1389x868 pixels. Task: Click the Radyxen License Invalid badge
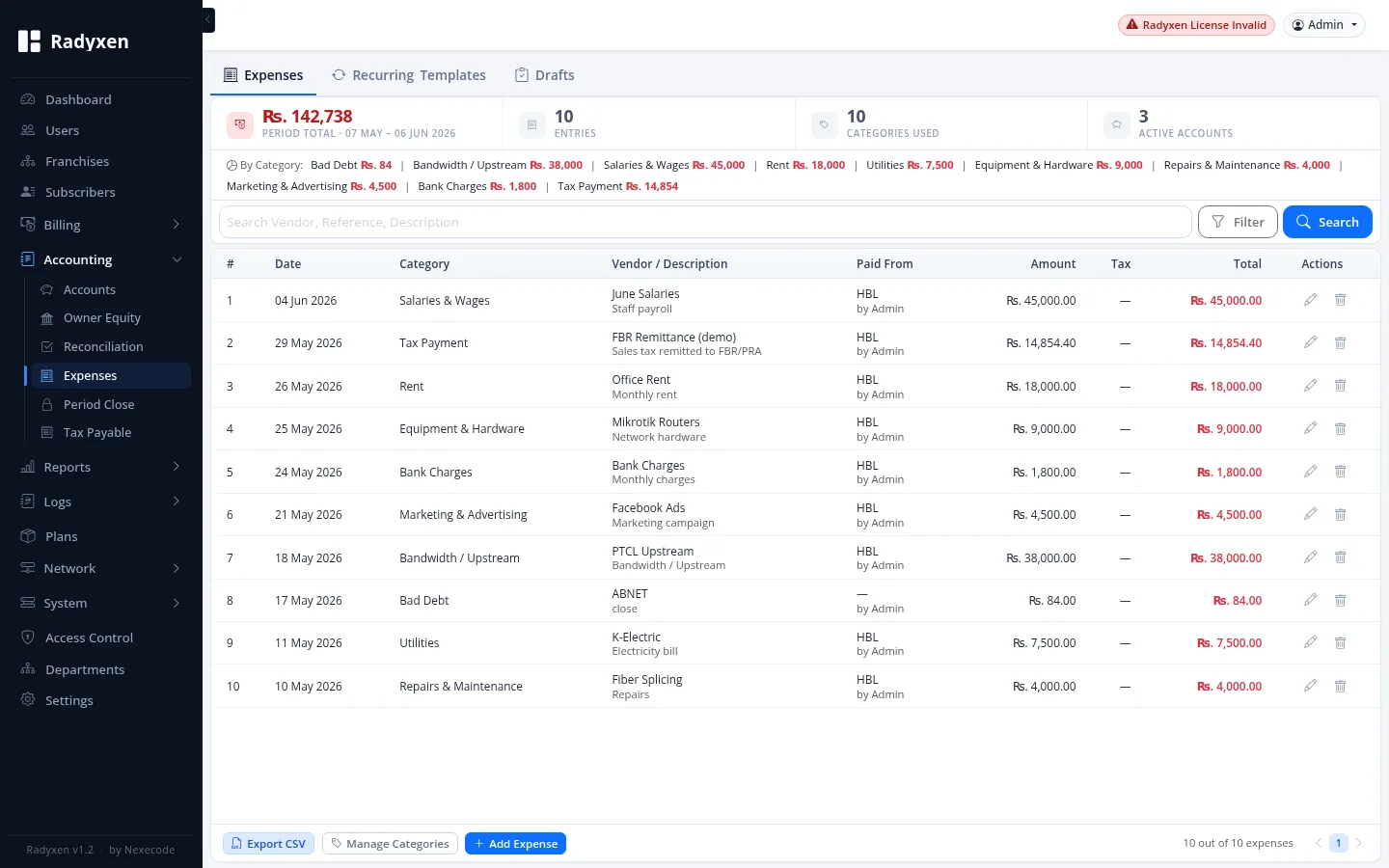[1196, 25]
